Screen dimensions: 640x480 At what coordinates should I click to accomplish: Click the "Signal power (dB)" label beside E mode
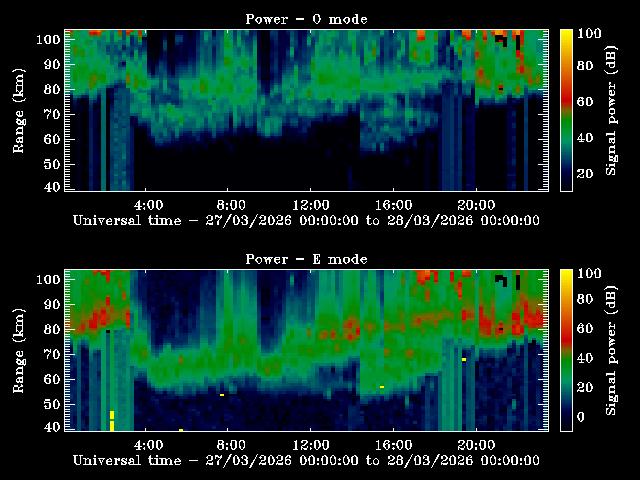[612, 350]
